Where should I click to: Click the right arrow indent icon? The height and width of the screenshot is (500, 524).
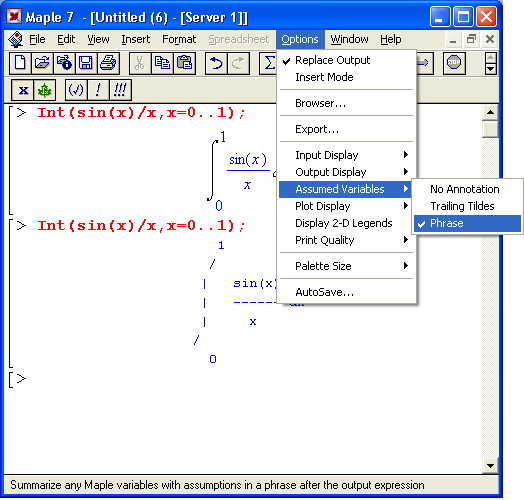click(x=424, y=63)
